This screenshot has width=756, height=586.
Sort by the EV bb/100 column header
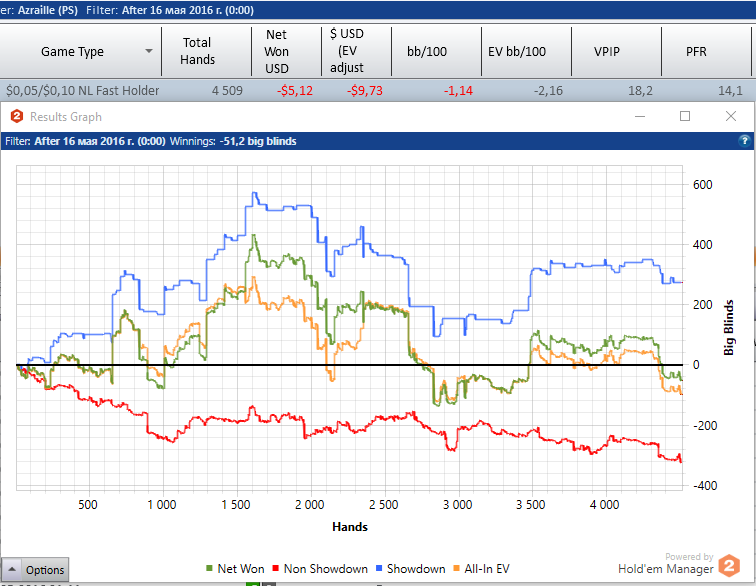(526, 51)
